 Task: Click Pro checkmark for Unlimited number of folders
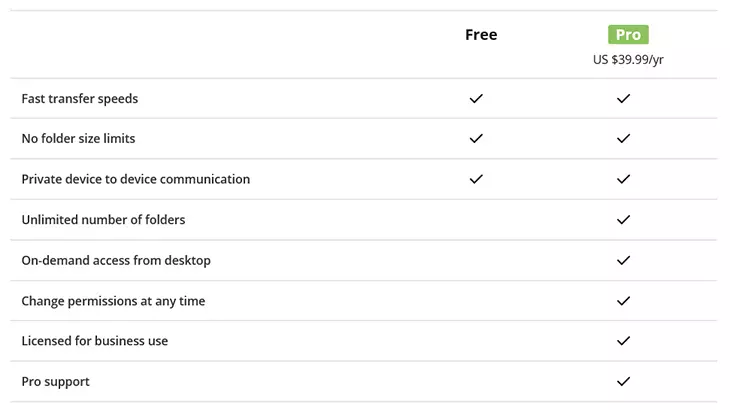click(623, 220)
